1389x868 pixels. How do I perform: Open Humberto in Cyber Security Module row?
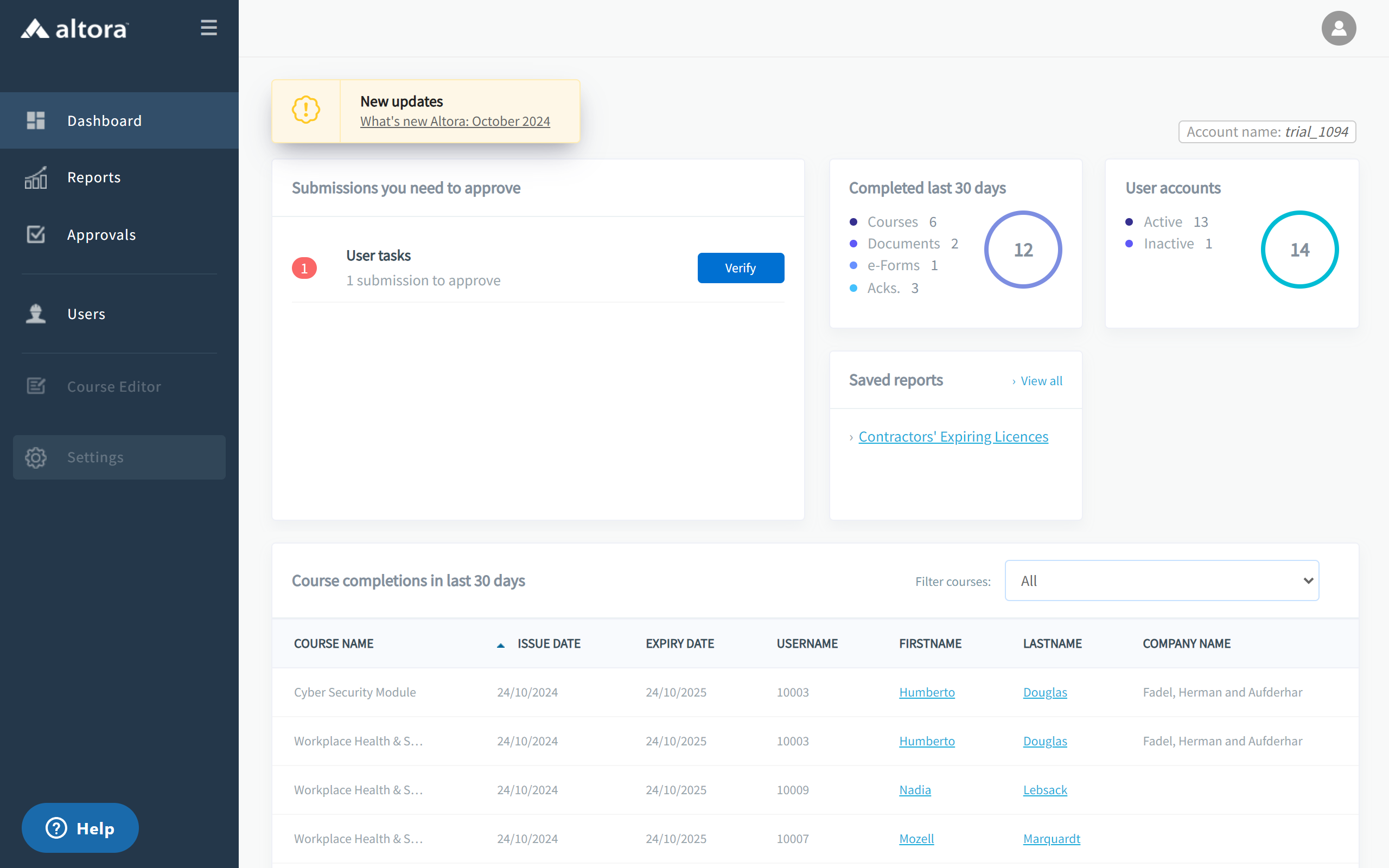[x=926, y=692]
